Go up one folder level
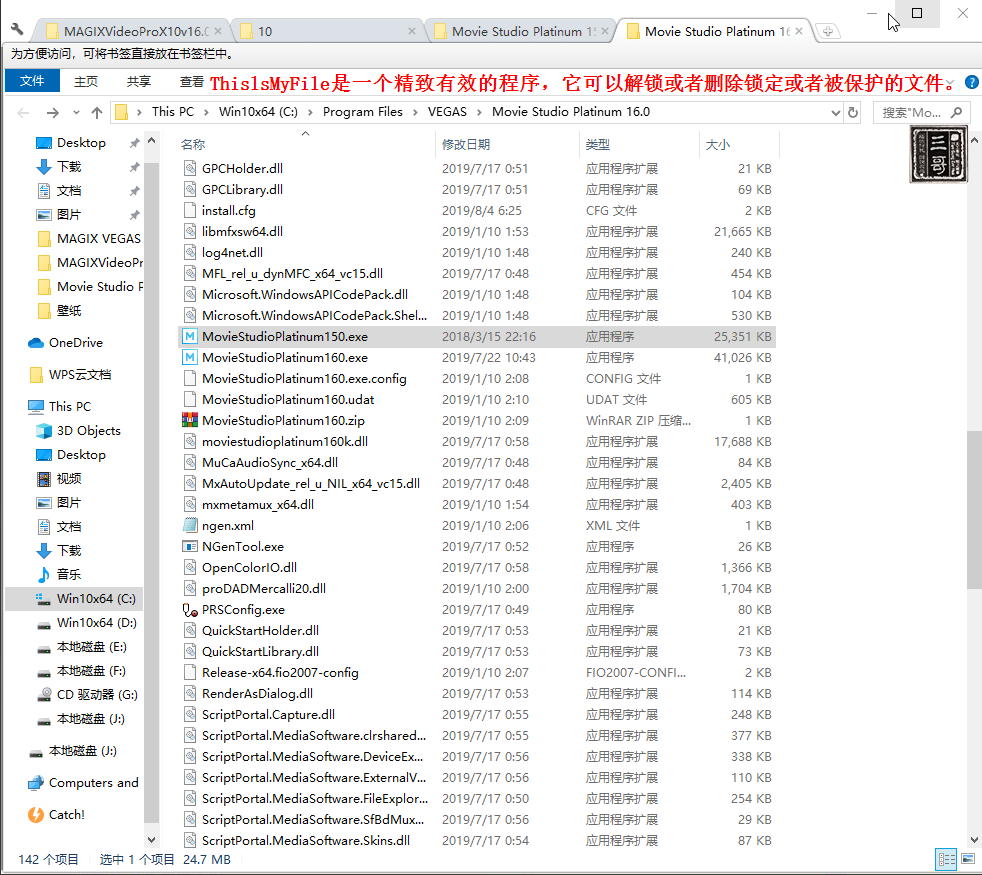Viewport: 982px width, 875px height. (x=96, y=113)
